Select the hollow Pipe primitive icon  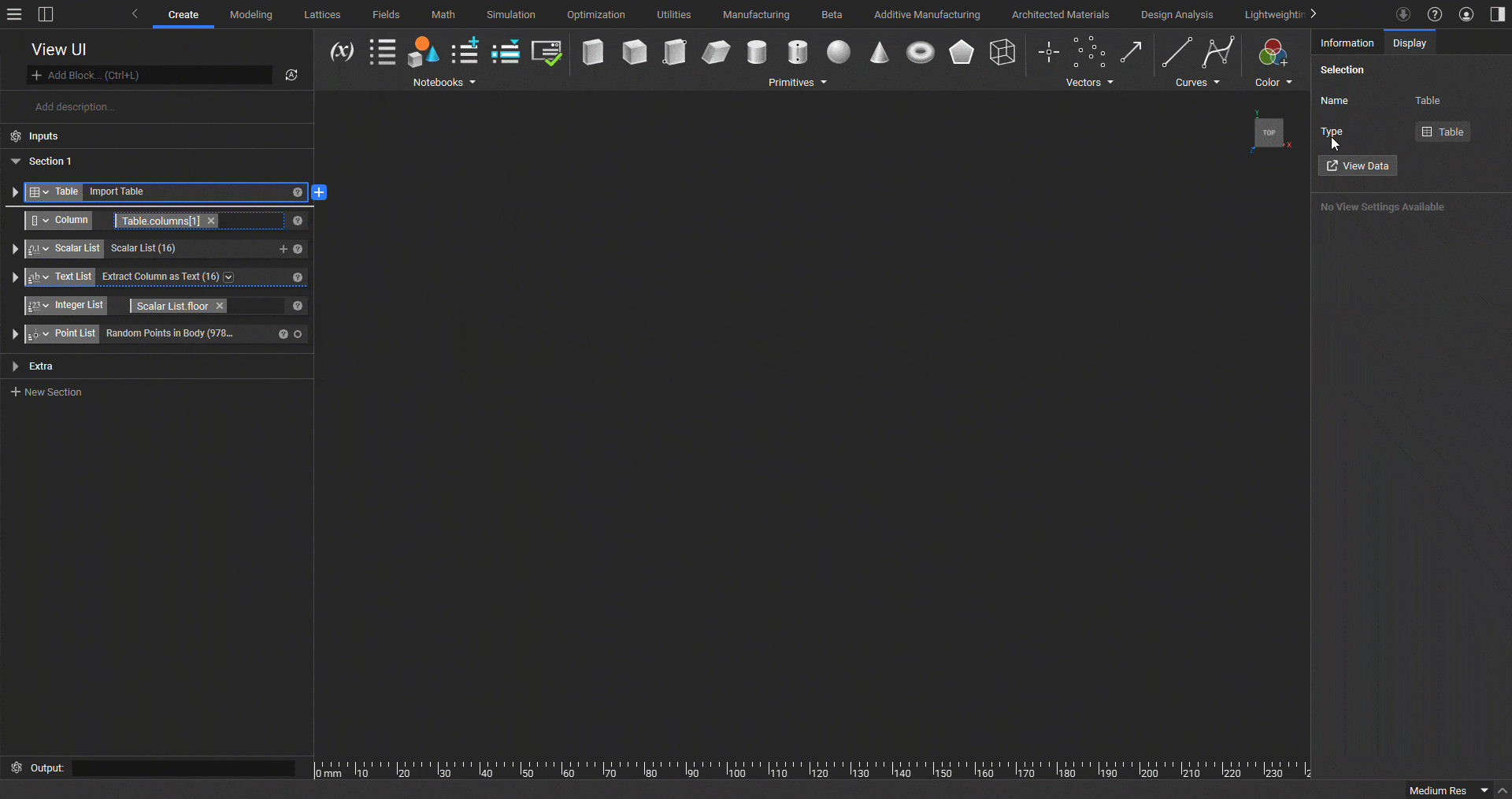[798, 52]
